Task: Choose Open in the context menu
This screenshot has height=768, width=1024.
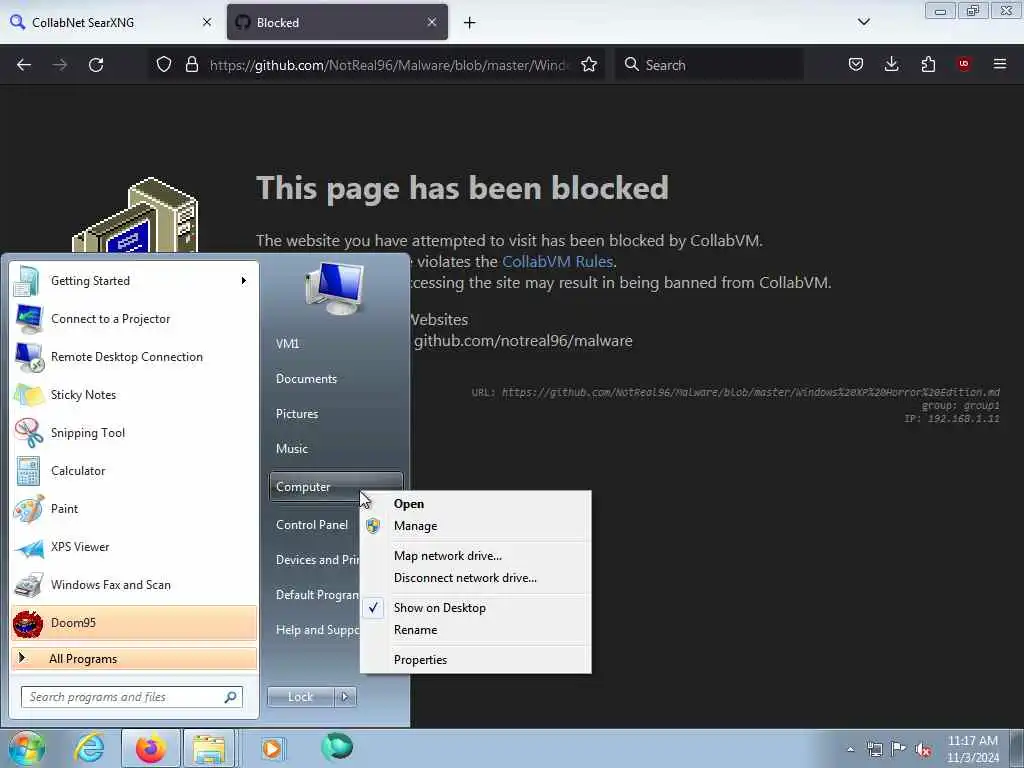Action: click(x=475, y=504)
